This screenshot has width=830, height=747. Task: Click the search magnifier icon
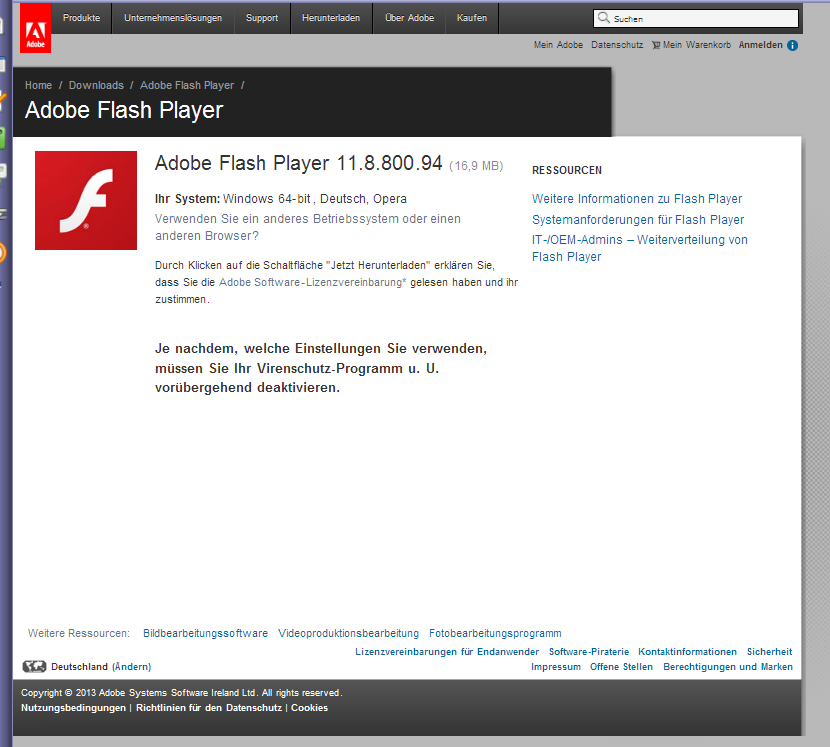pos(603,18)
